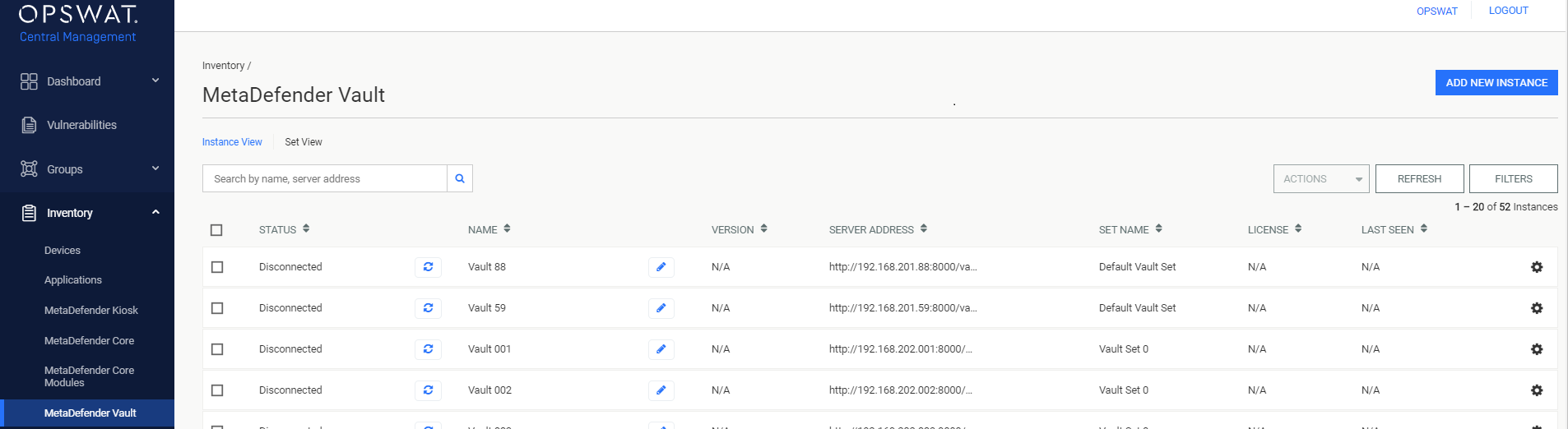This screenshot has height=429, width=1568.
Task: Open MetaDefender Kiosk in sidebar
Action: [x=91, y=311]
